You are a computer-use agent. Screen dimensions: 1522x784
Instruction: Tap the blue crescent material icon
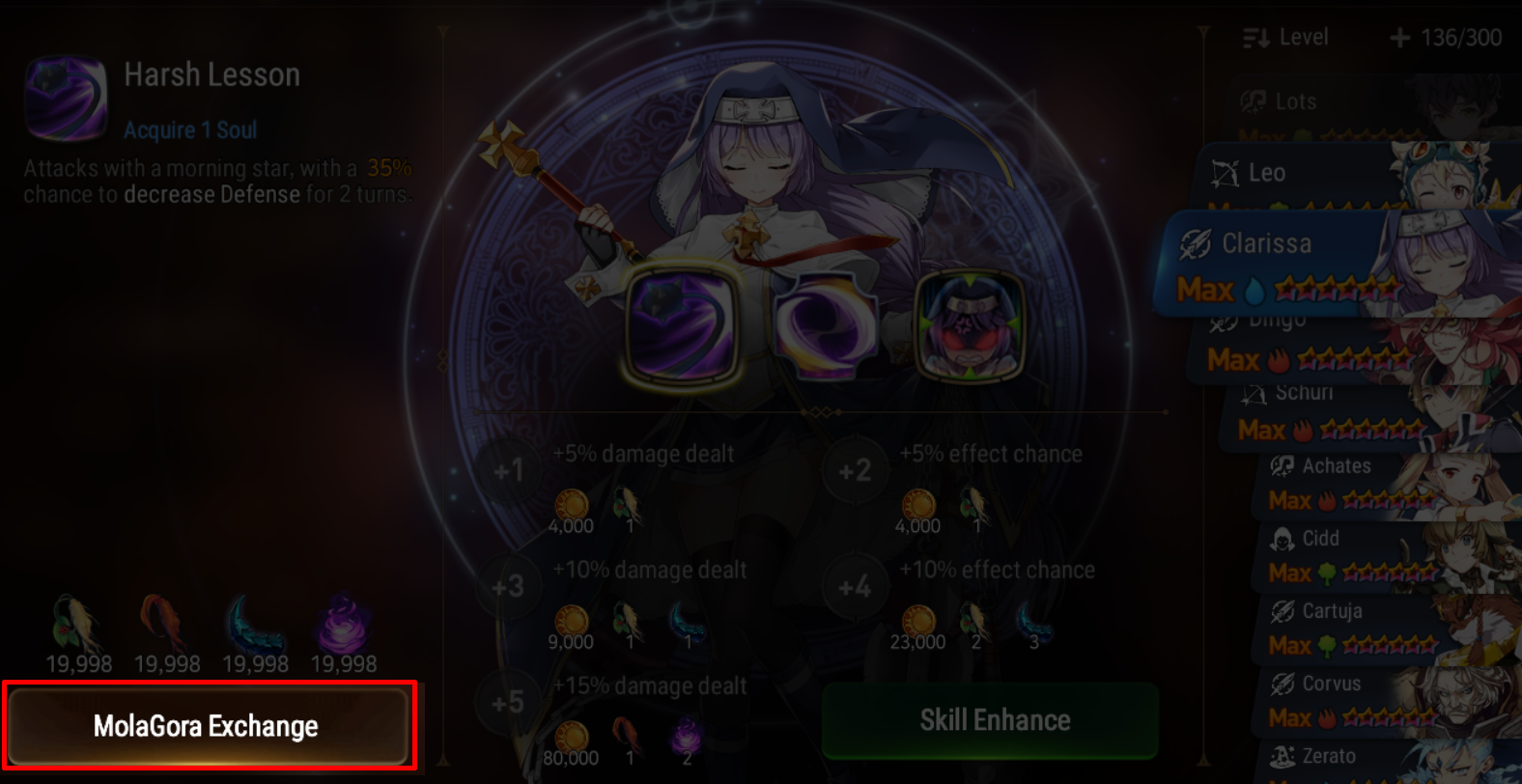tap(254, 624)
